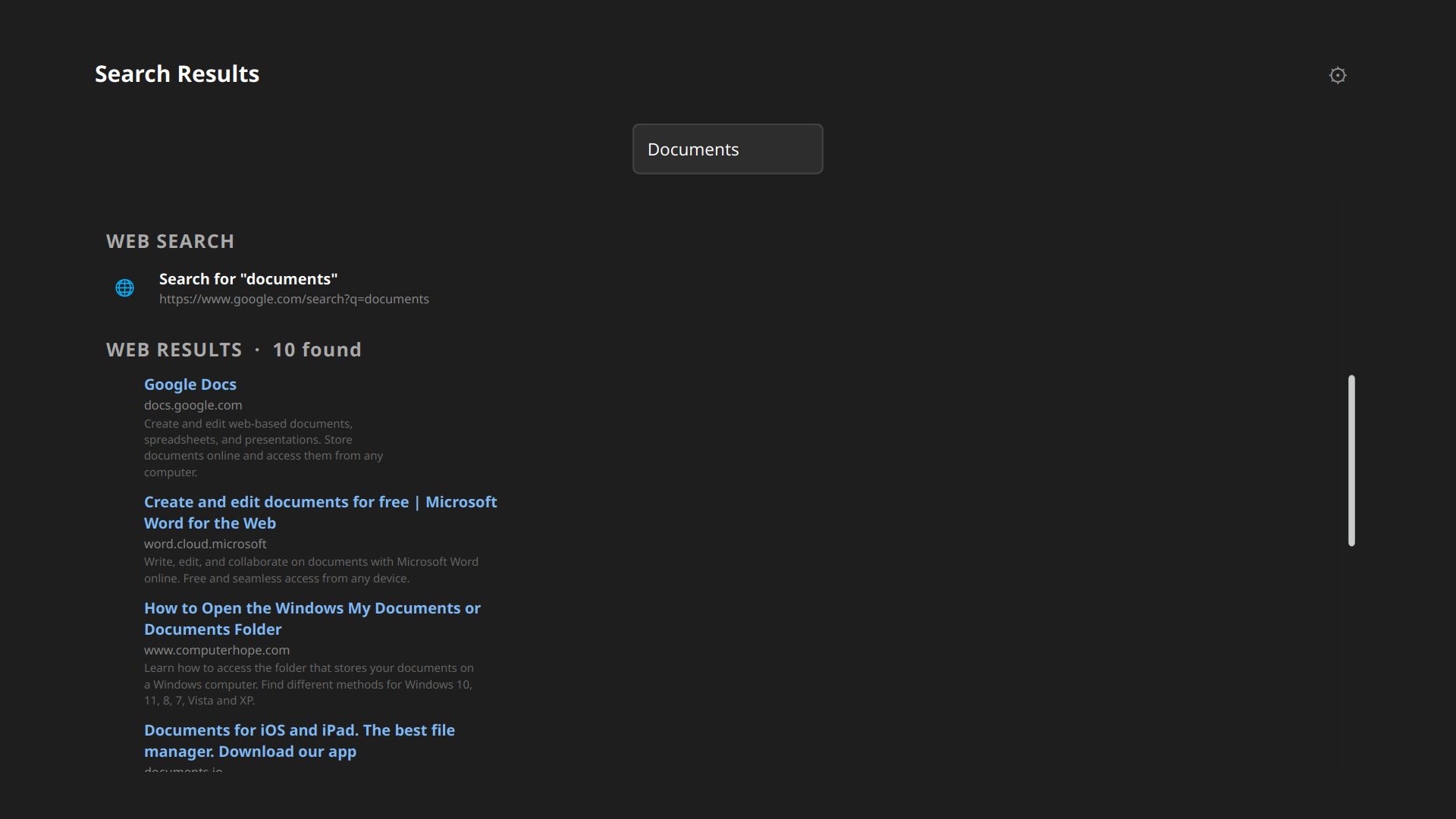Open settings via the gear icon
The width and height of the screenshot is (1456, 819).
1338,75
